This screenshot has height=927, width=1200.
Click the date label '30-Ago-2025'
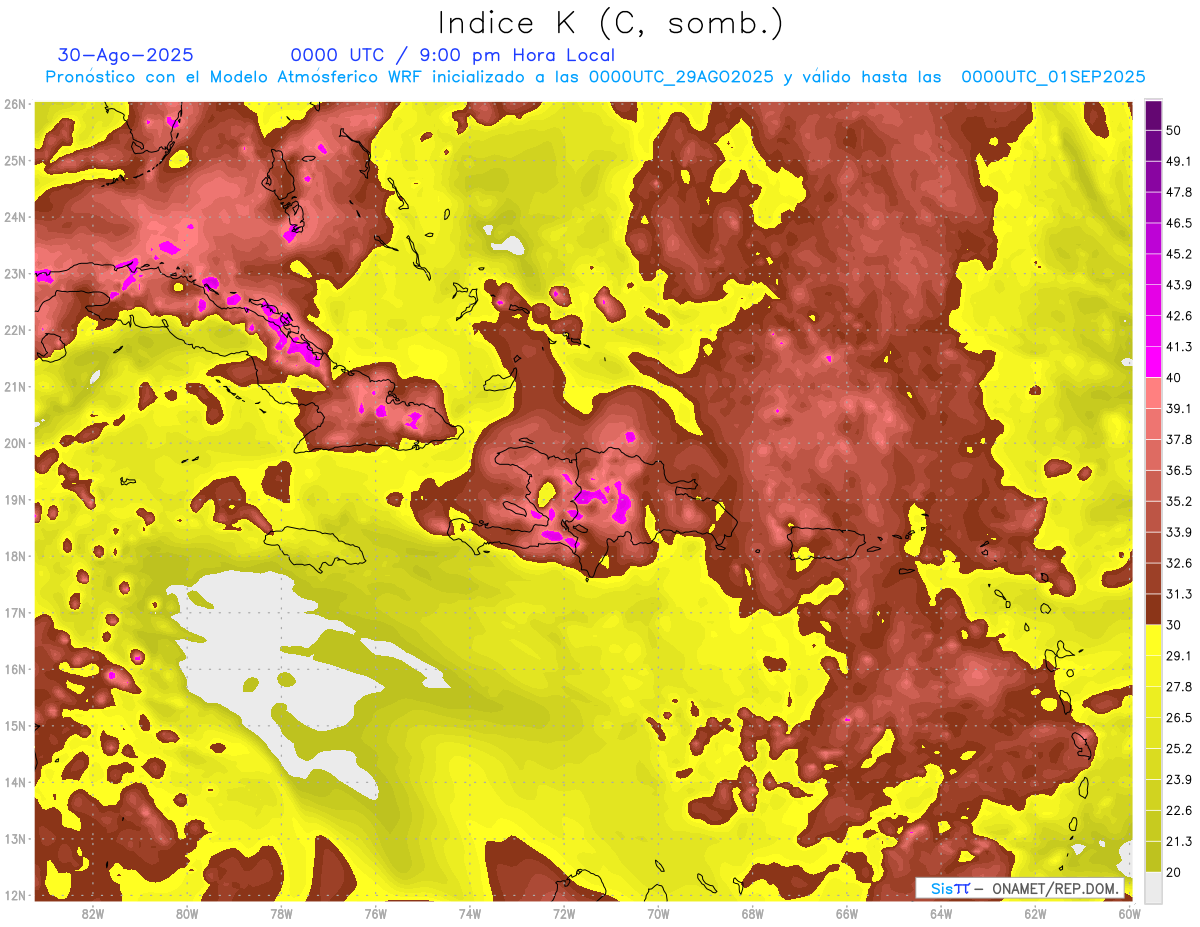126,55
